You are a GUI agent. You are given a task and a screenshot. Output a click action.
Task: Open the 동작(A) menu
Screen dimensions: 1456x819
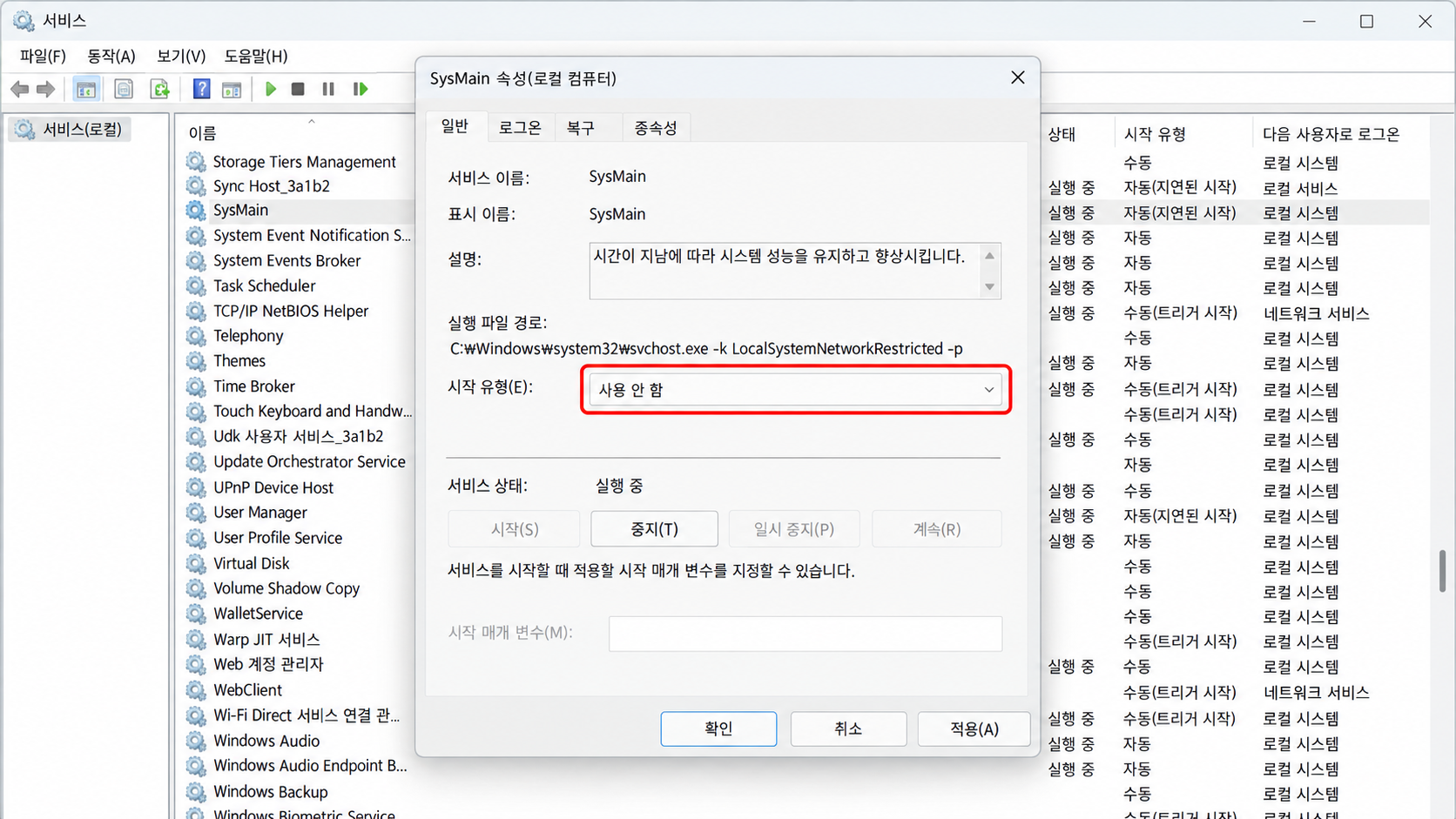point(111,57)
